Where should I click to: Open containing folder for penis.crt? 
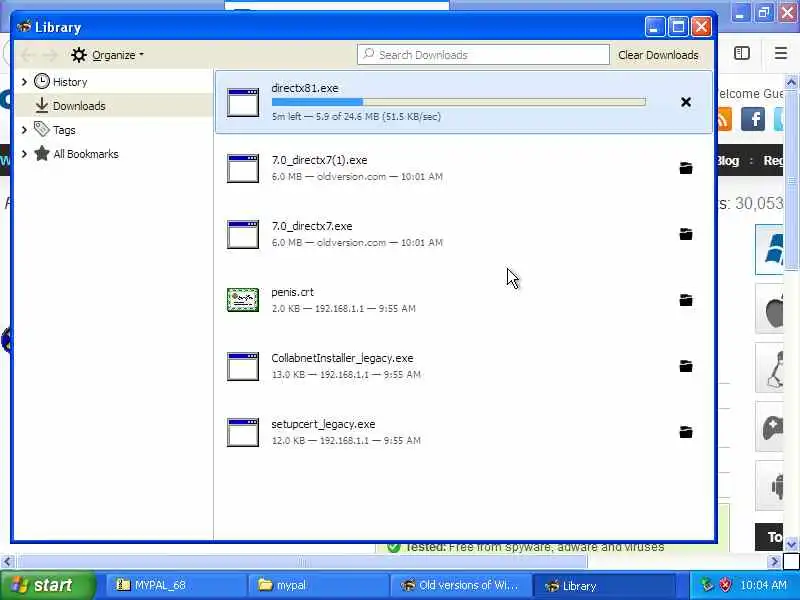(x=686, y=299)
